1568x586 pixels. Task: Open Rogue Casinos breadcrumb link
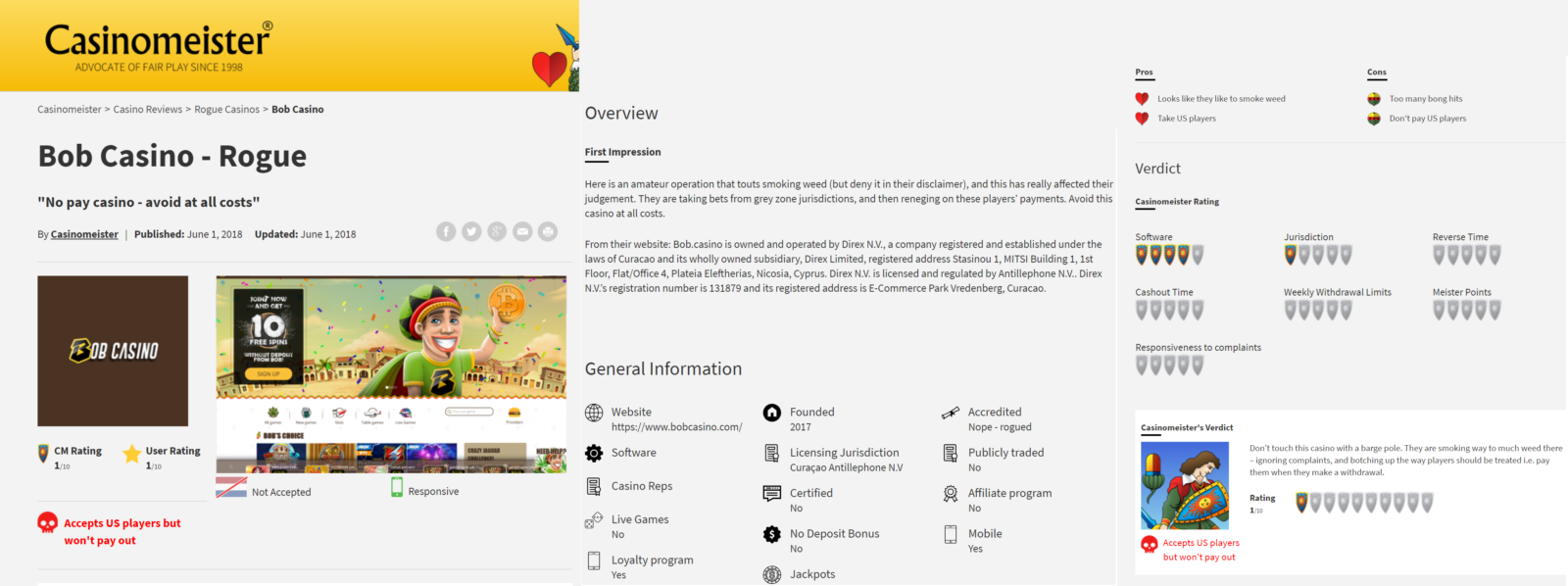227,110
